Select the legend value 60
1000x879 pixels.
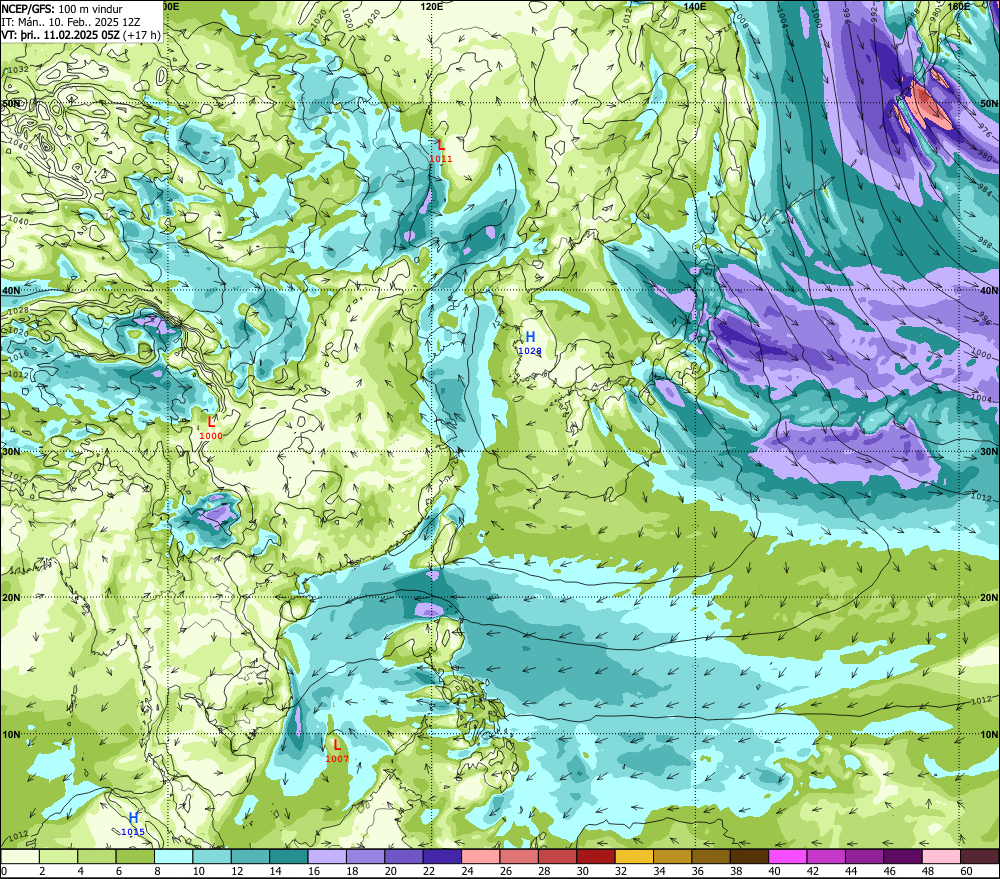click(966, 871)
